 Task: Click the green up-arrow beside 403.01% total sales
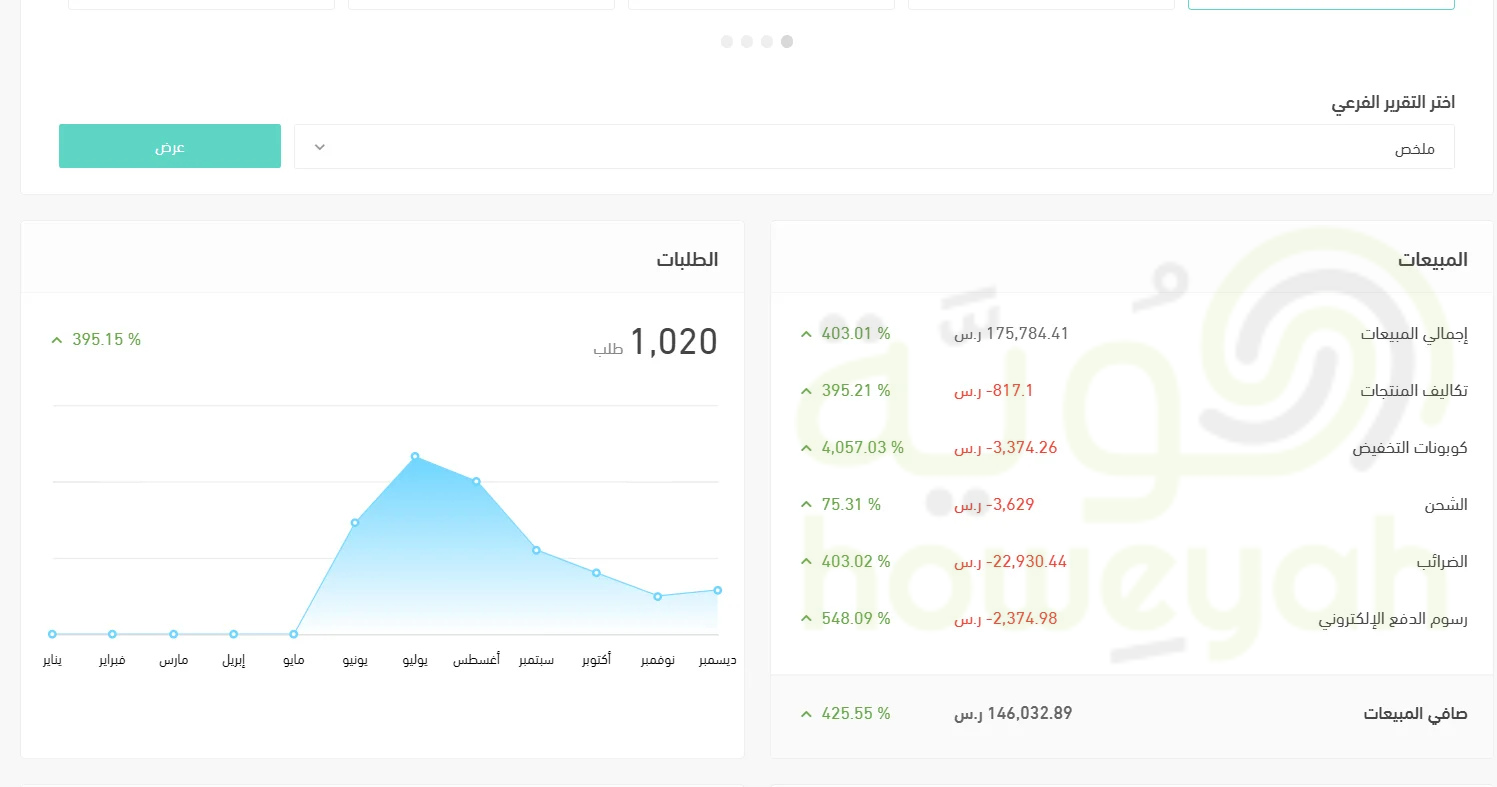[x=806, y=334]
